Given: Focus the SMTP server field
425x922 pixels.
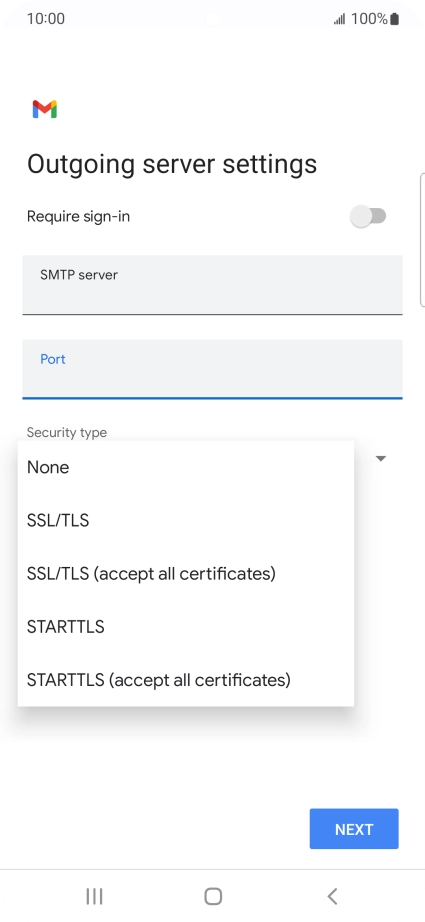Looking at the screenshot, I should (x=212, y=285).
